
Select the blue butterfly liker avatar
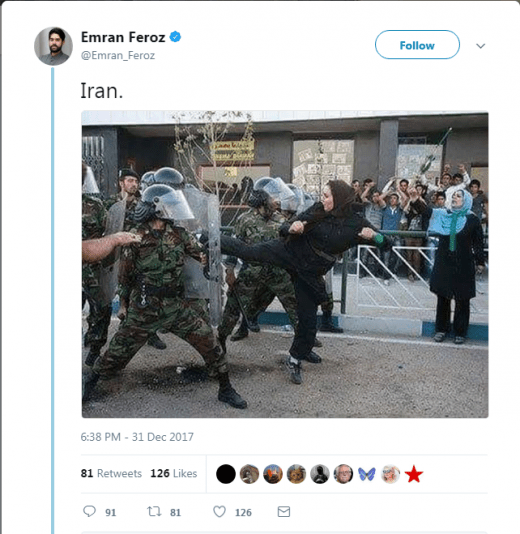coord(367,474)
